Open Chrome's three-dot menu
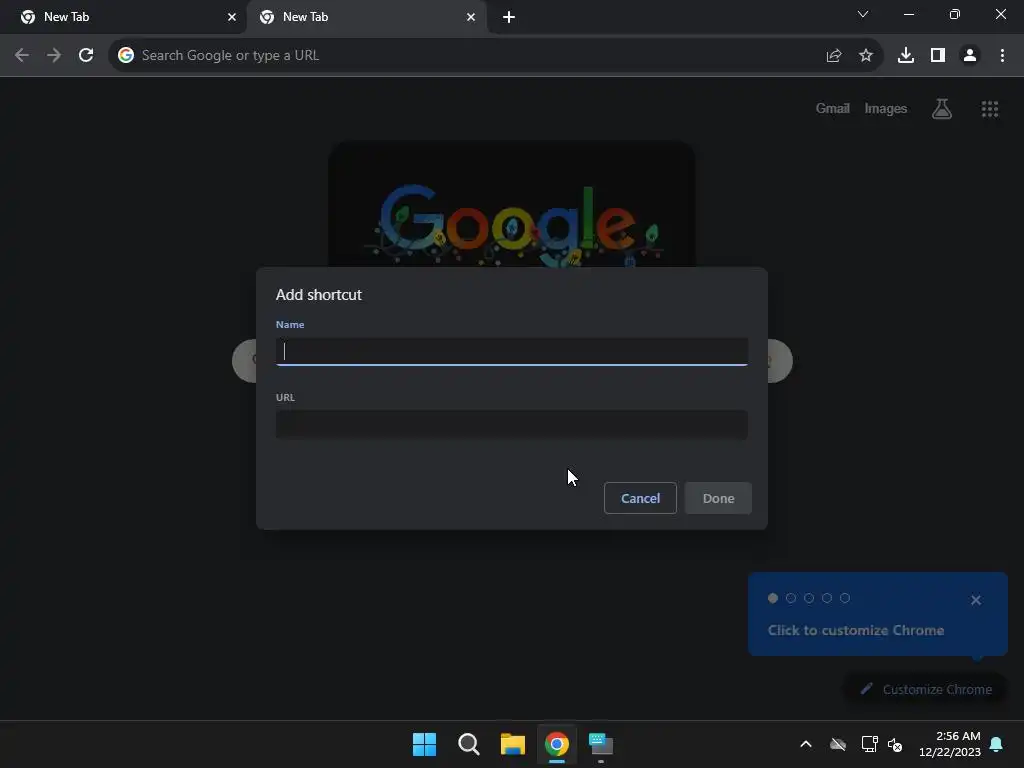Viewport: 1024px width, 768px height. coord(1002,56)
